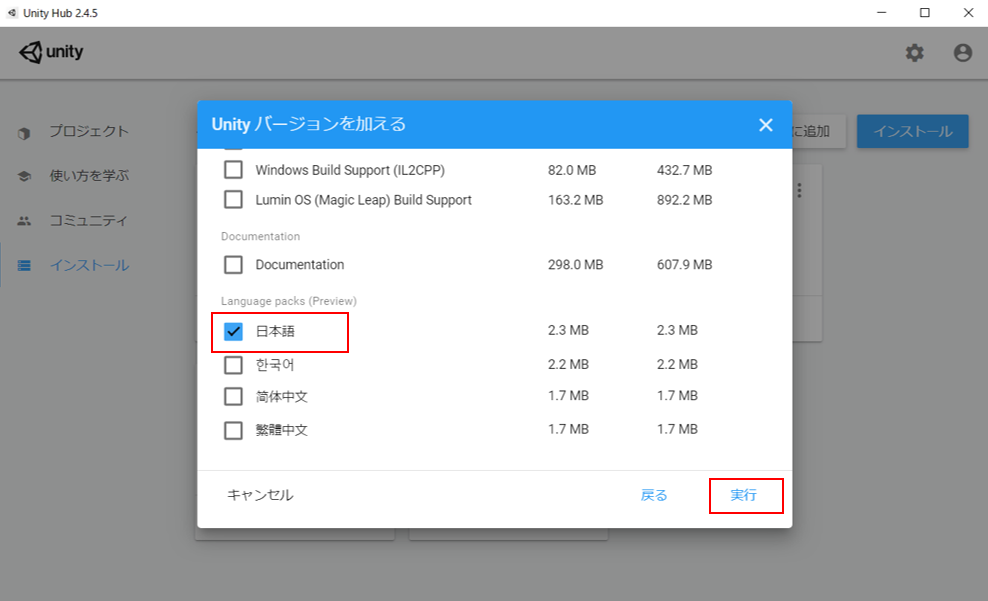988x601 pixels.
Task: Check the Documentation module checkbox
Action: (233, 265)
